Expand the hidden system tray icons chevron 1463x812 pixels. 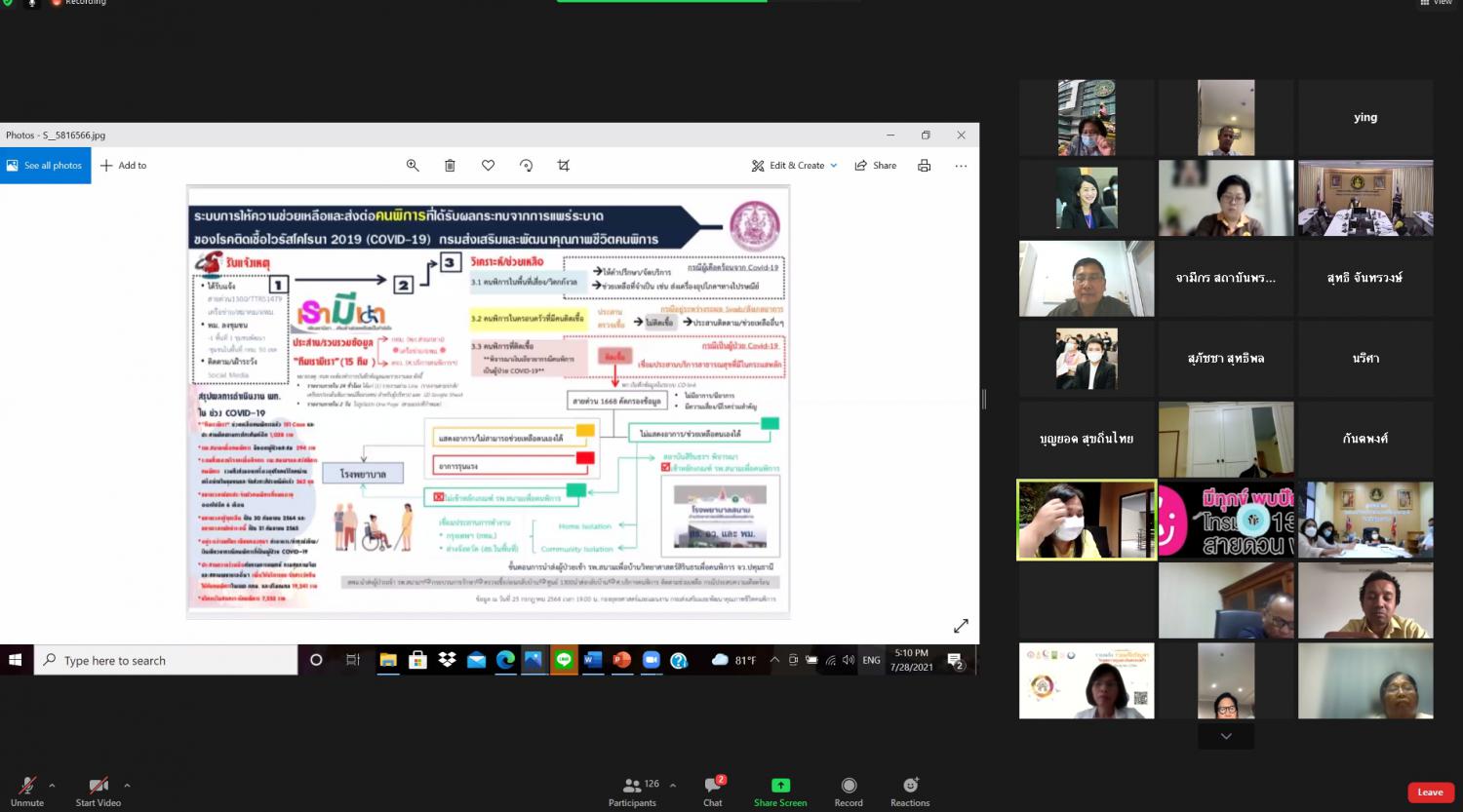[774, 660]
